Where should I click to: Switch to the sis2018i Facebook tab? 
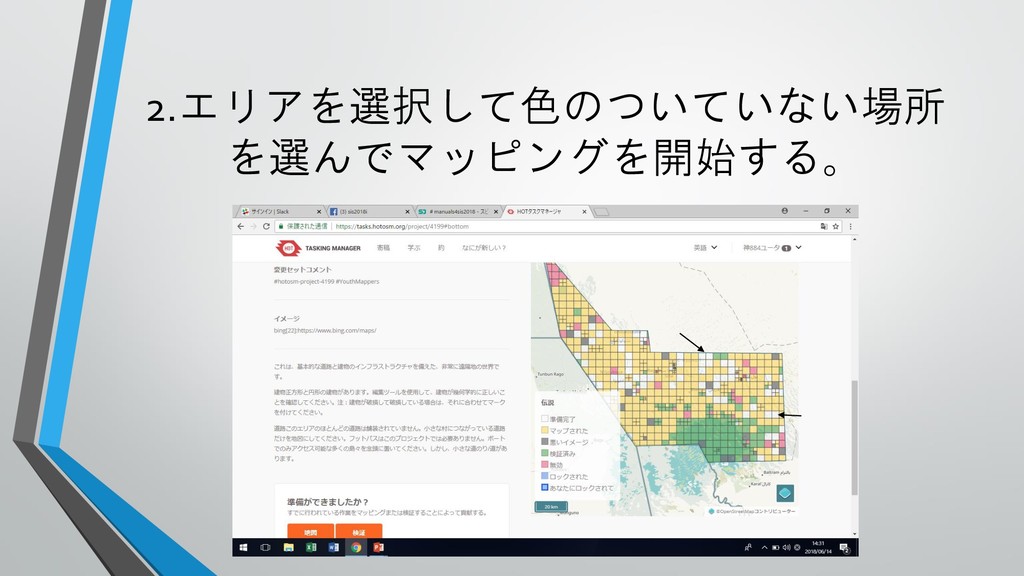coord(368,212)
